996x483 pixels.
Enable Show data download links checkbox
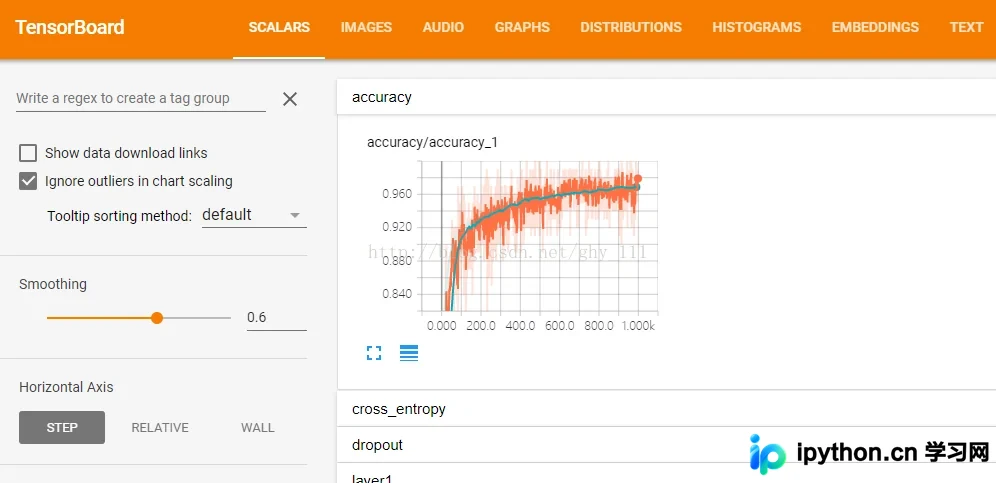click(x=28, y=153)
